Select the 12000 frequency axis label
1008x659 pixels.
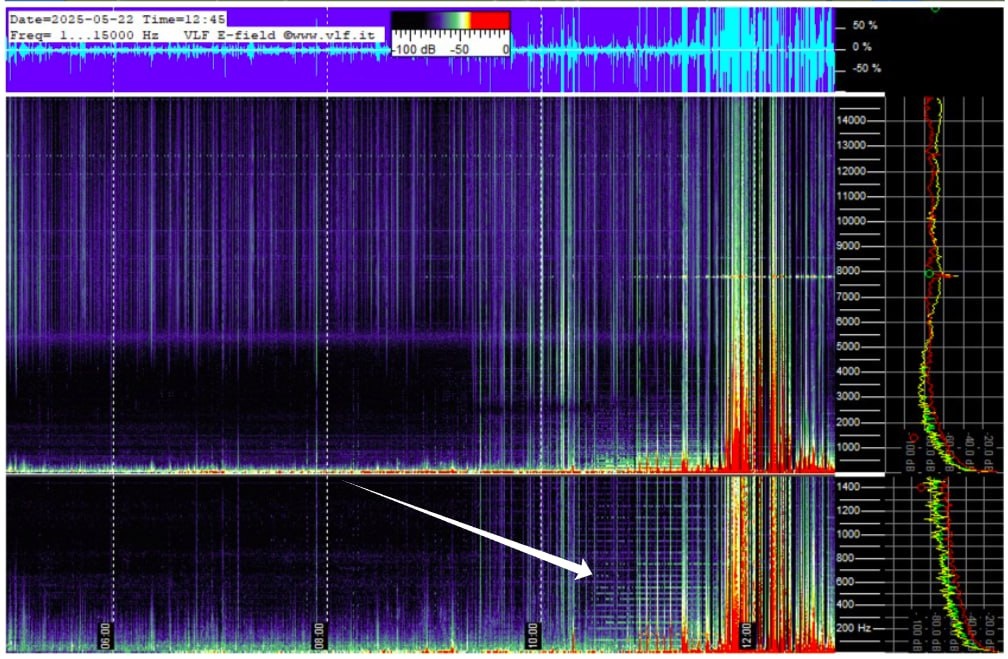point(851,171)
